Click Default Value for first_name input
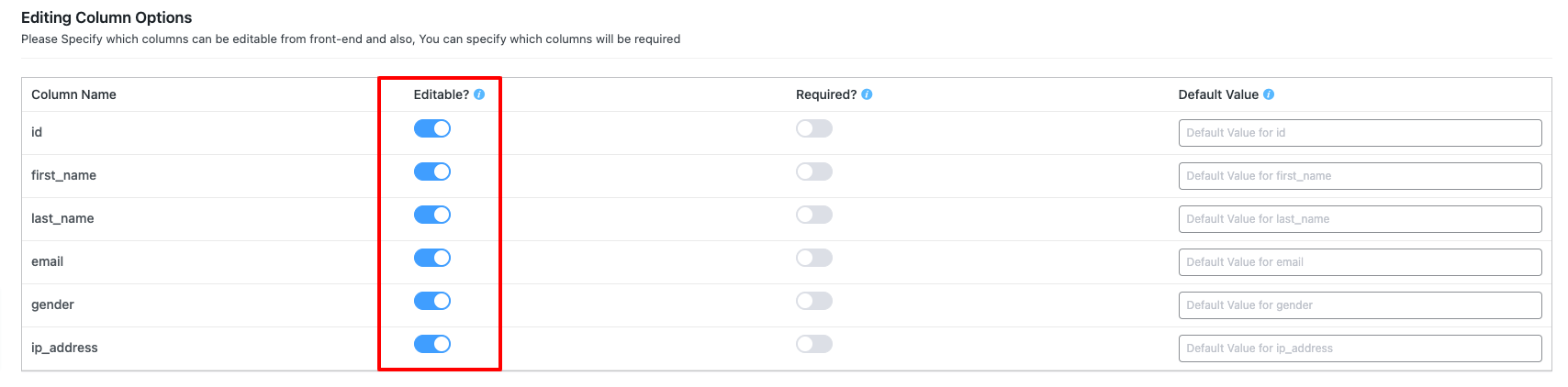The image size is (1568, 387). tap(1359, 176)
